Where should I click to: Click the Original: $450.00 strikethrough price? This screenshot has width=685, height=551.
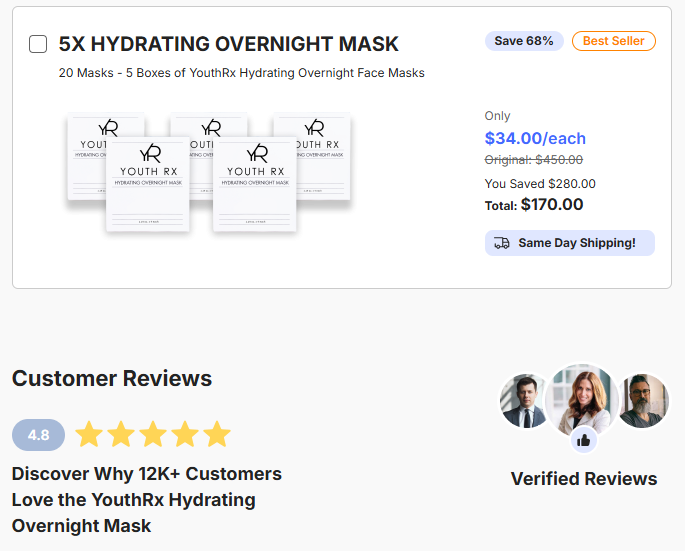click(x=533, y=160)
